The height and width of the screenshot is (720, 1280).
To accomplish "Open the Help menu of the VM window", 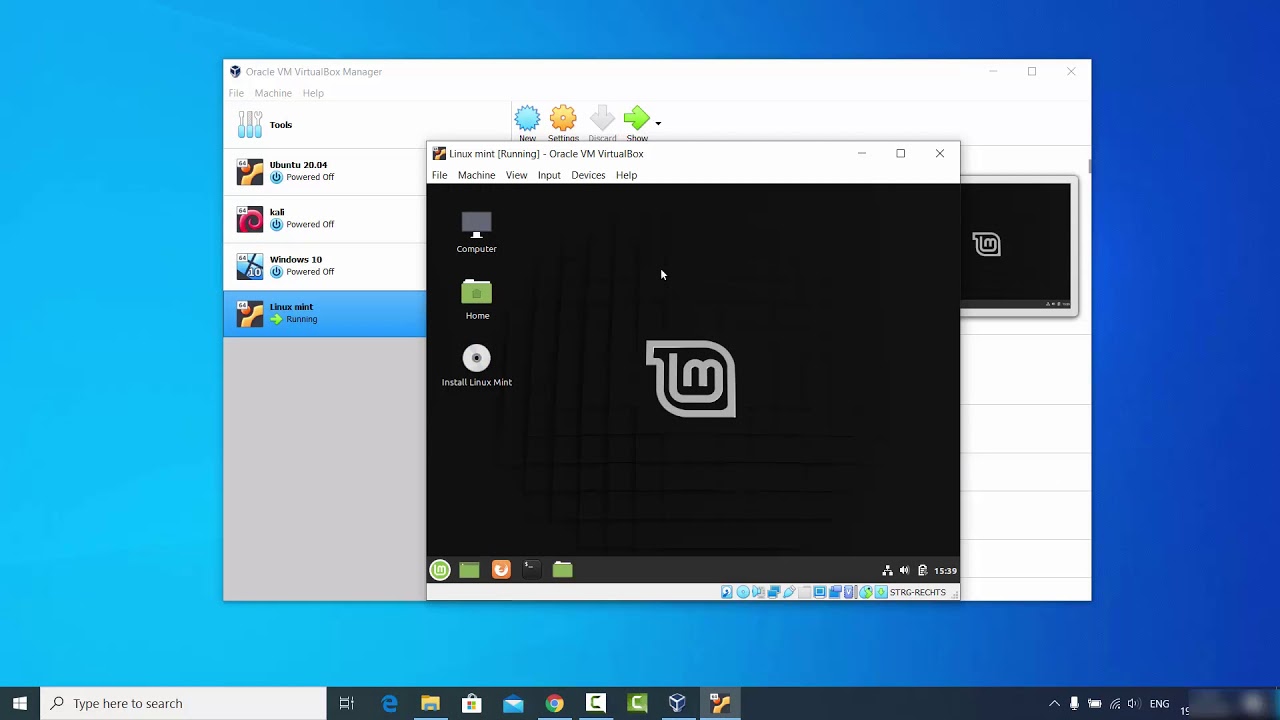I will point(626,175).
